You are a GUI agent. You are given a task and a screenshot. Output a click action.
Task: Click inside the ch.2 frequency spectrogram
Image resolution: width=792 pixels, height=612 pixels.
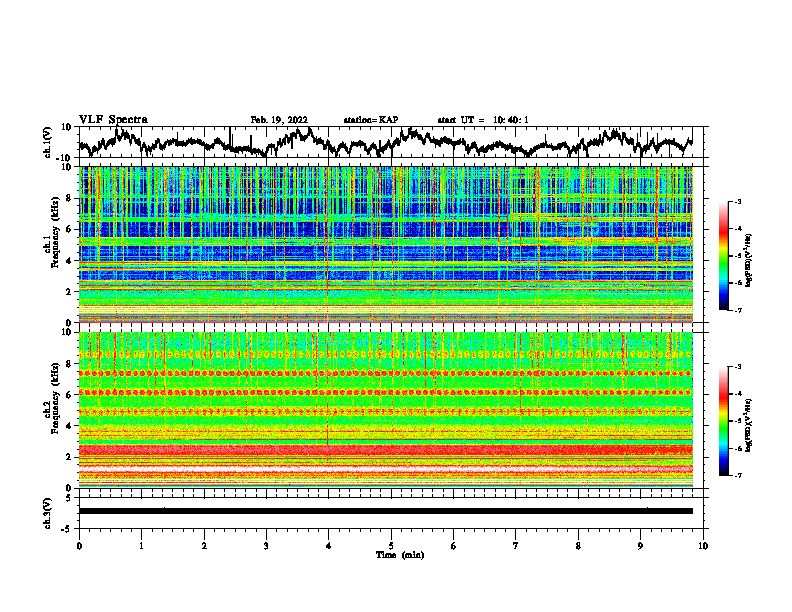click(x=386, y=410)
